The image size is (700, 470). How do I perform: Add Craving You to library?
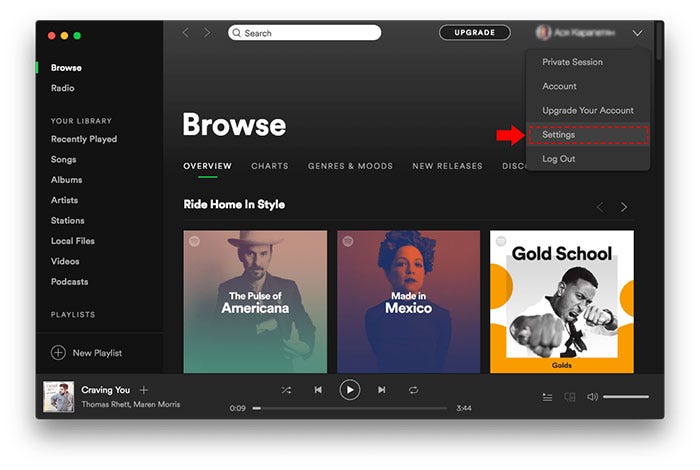[x=144, y=390]
